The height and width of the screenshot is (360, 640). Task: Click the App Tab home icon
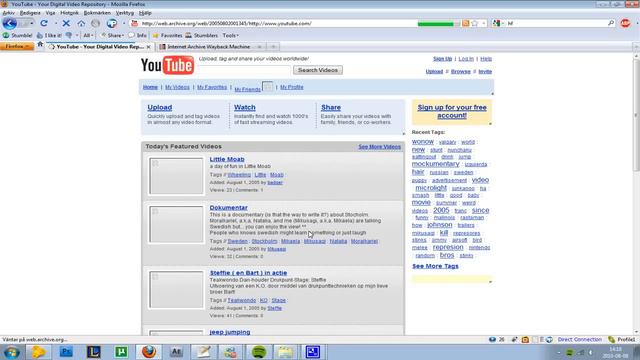point(40,45)
